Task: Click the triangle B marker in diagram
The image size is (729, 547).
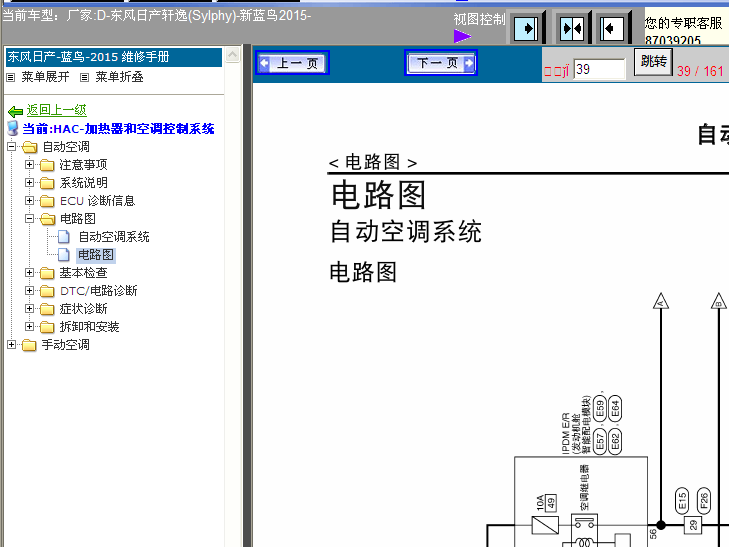Action: [719, 301]
